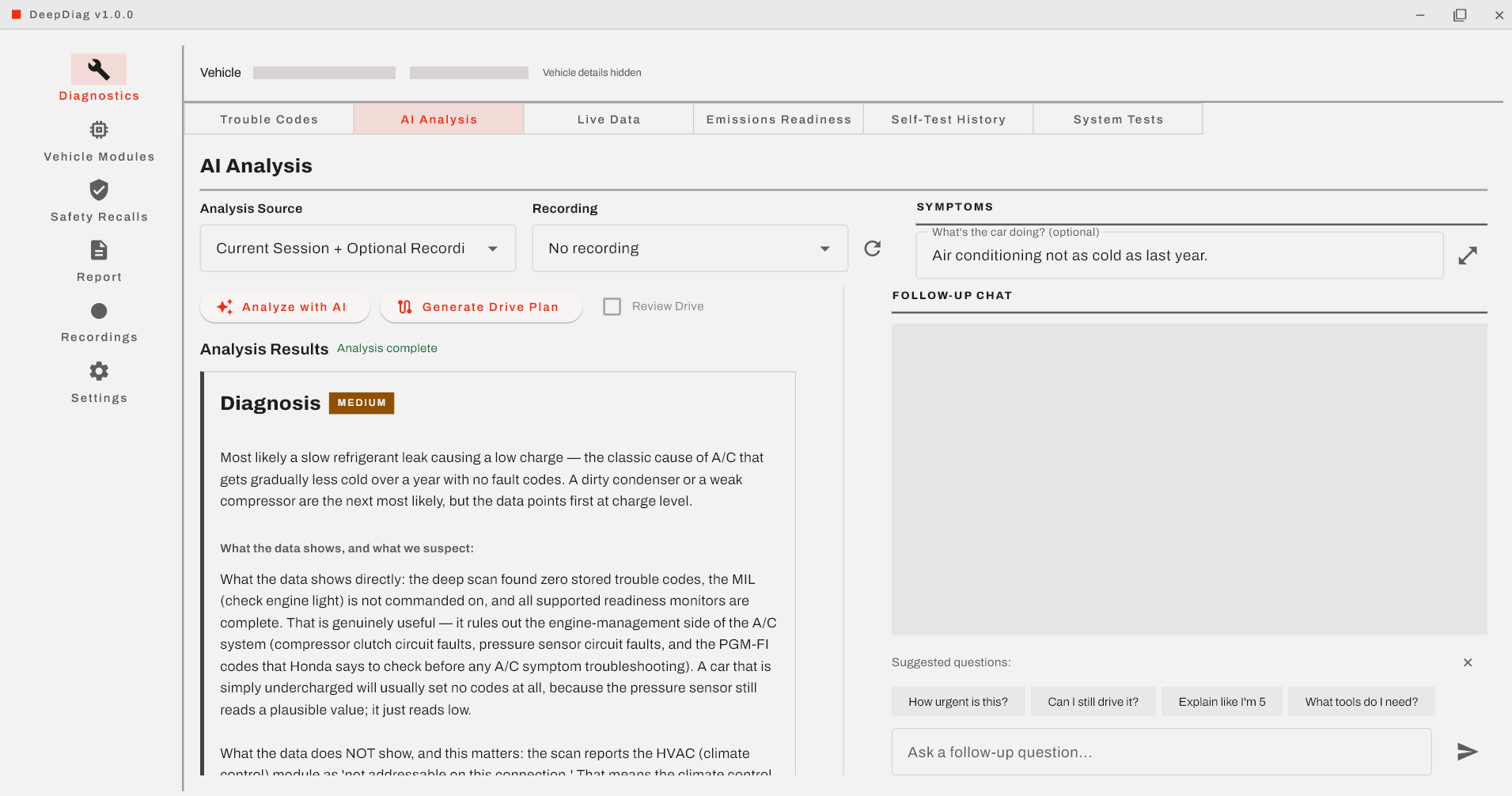Open Safety Recalls shield icon
Image resolution: width=1512 pixels, height=796 pixels.
coord(99,190)
